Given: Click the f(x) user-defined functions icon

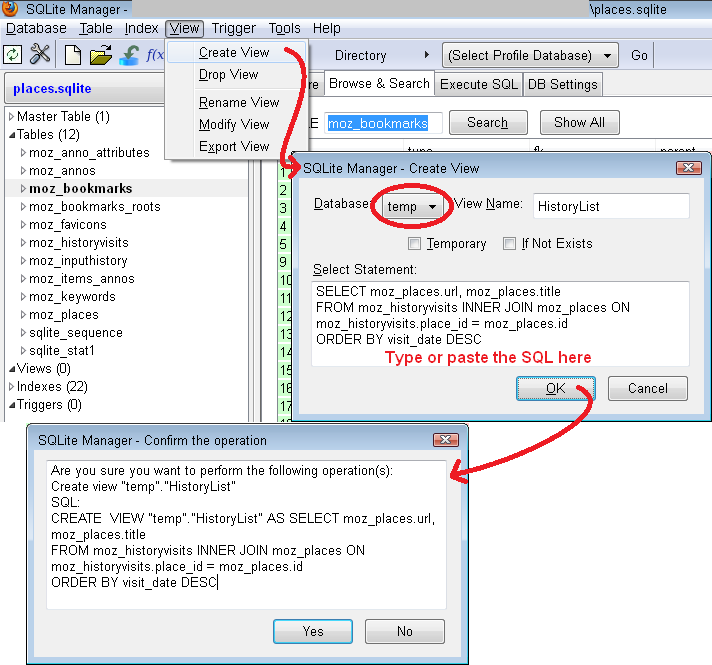Looking at the screenshot, I should pos(155,55).
